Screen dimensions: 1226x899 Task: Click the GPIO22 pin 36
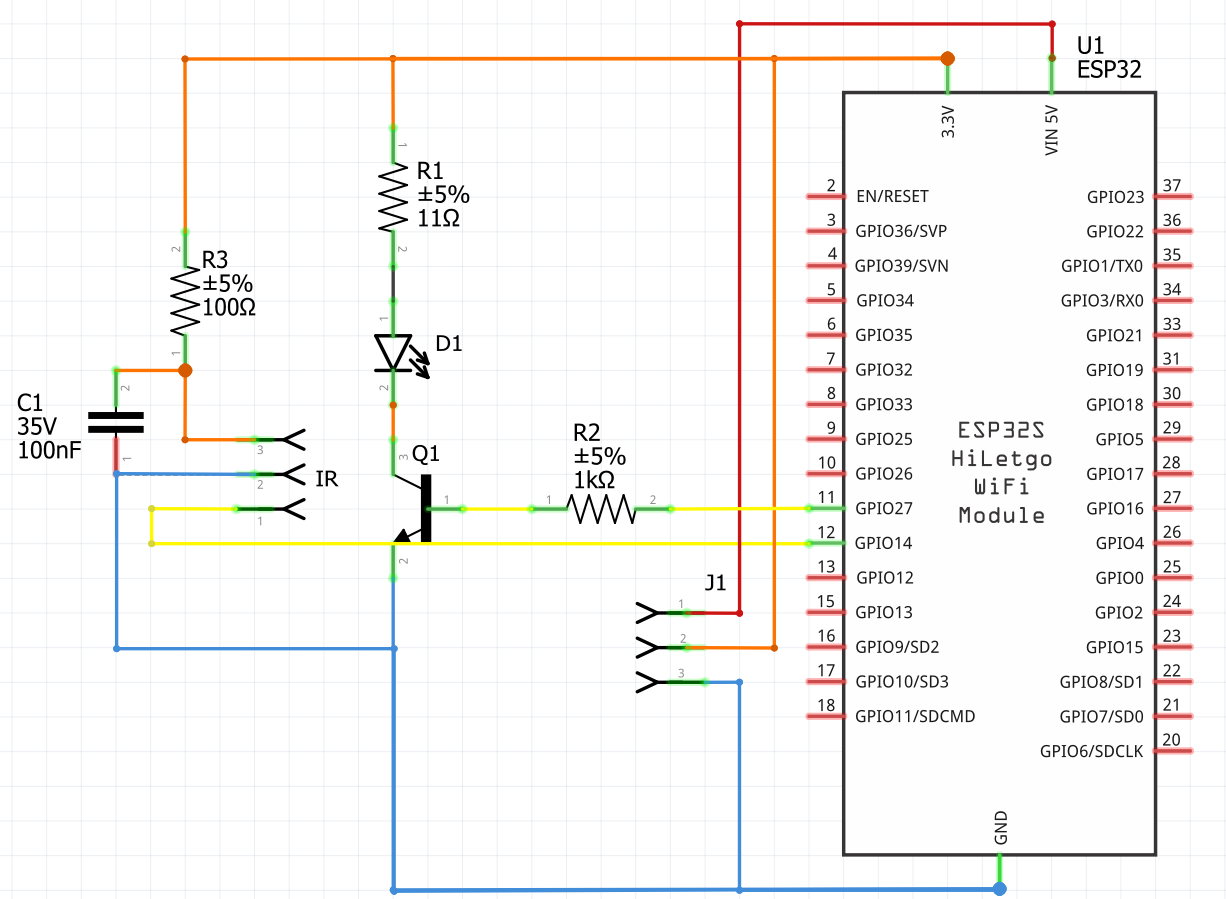coord(1174,231)
